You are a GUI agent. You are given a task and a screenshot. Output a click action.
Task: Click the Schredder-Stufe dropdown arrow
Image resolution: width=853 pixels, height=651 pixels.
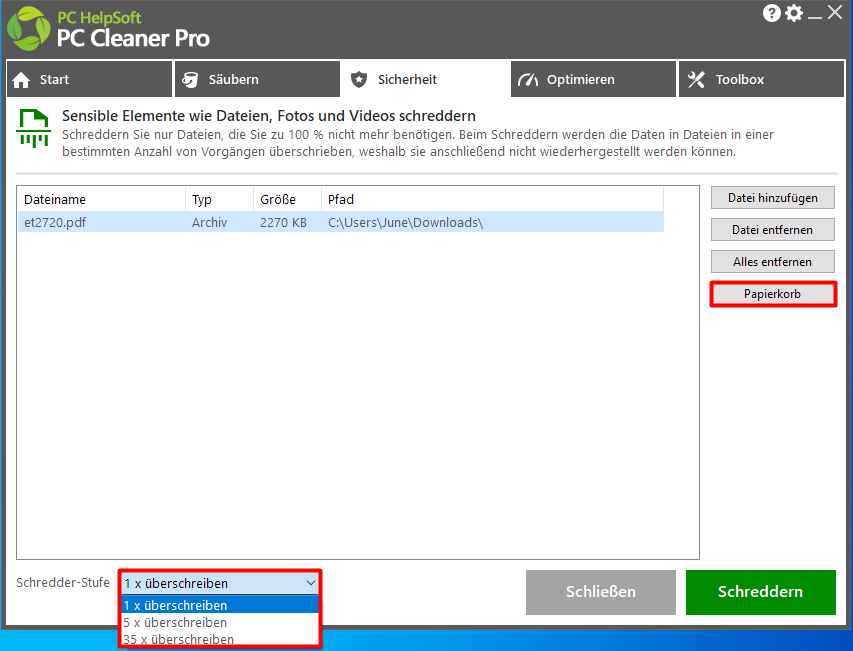click(x=311, y=583)
